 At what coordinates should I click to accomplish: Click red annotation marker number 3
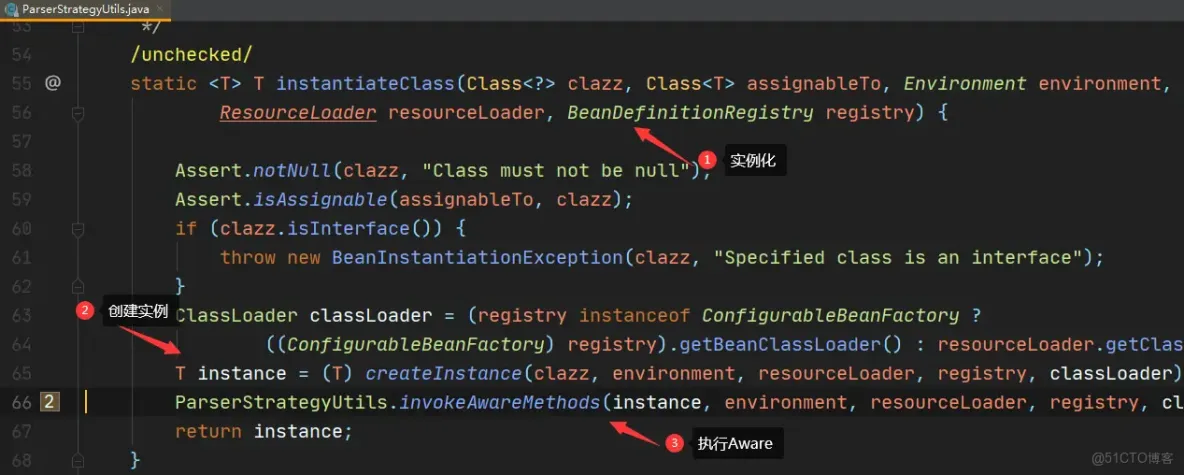674,443
